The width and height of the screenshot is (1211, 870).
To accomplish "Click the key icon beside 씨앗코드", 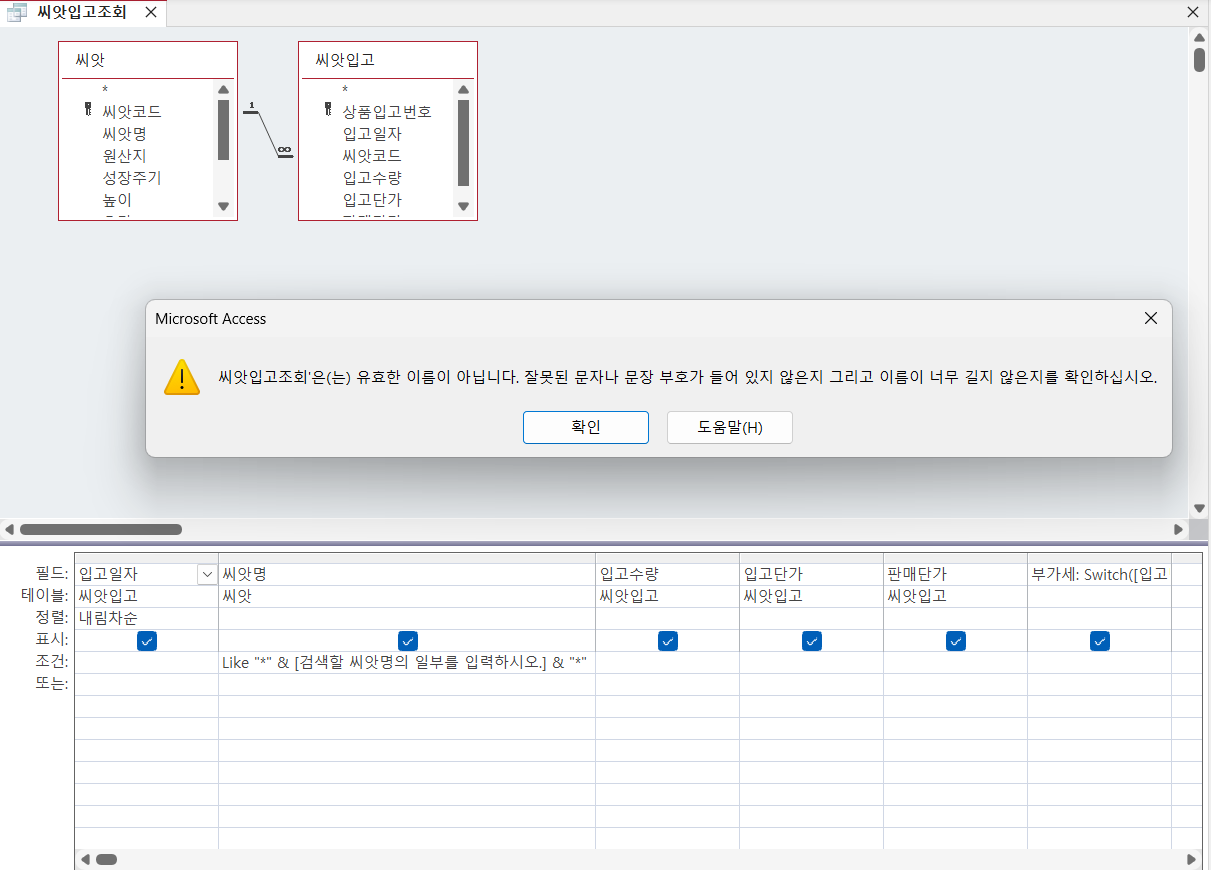I will click(88, 111).
